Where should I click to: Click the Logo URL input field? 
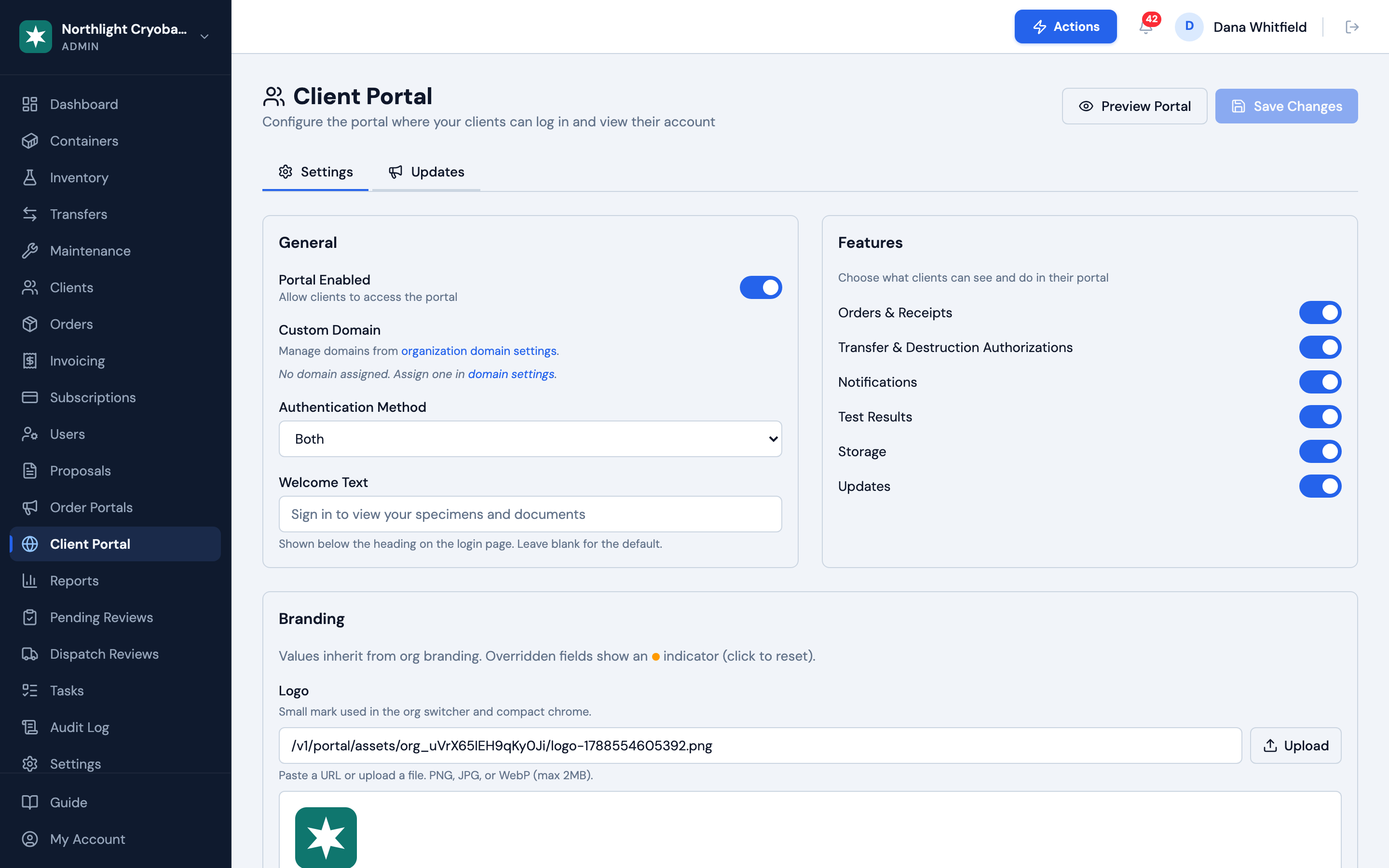(760, 745)
